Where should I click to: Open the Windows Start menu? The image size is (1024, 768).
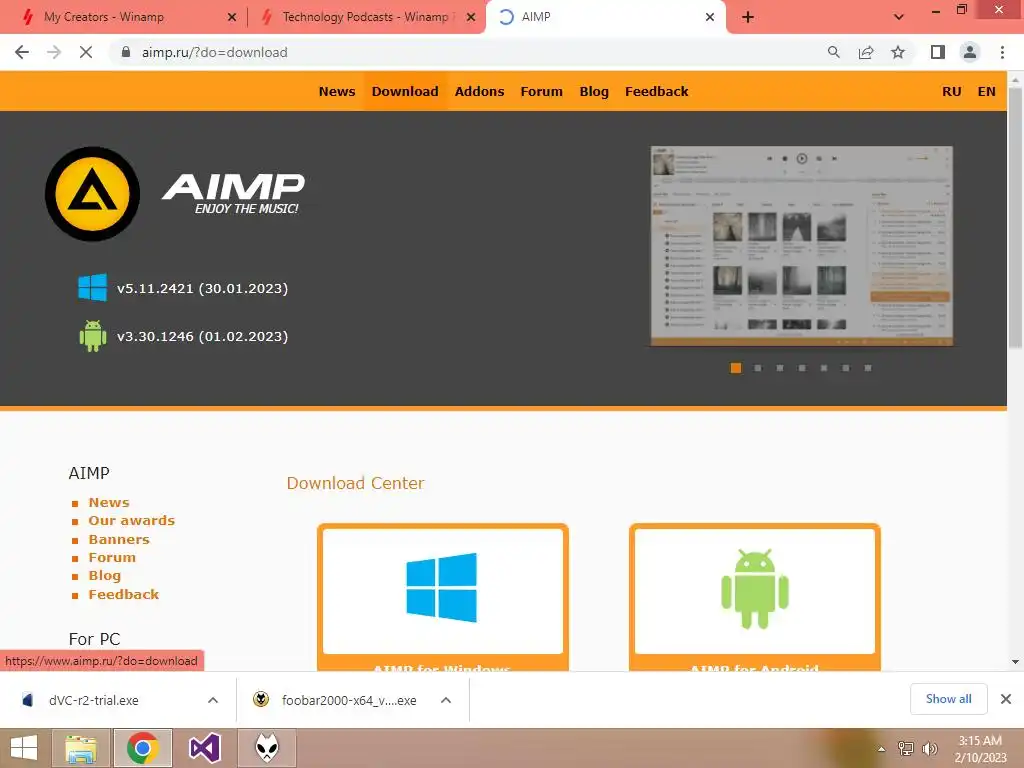(24, 748)
